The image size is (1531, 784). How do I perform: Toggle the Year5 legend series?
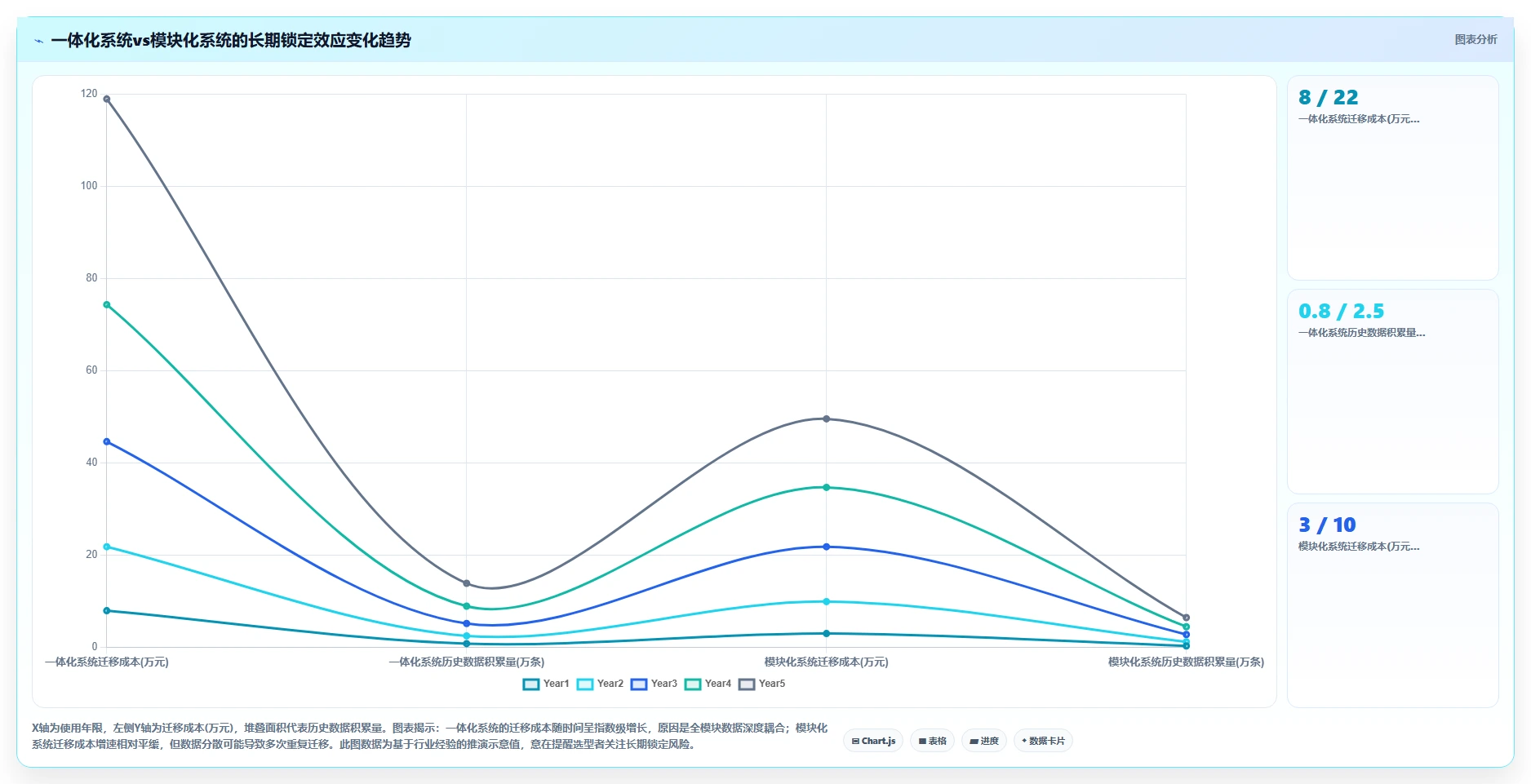tap(761, 684)
